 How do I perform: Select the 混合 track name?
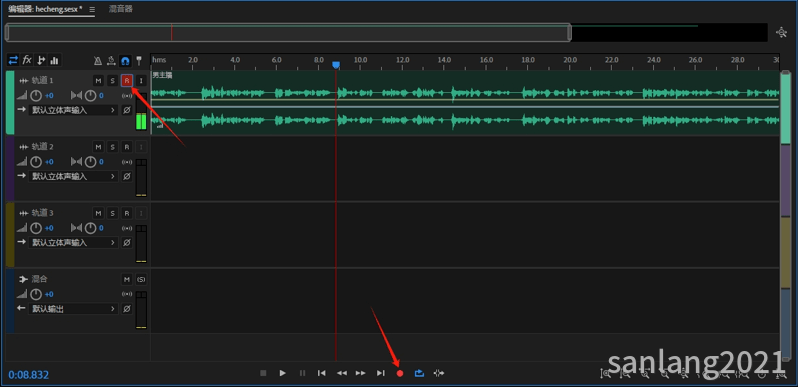pos(40,280)
